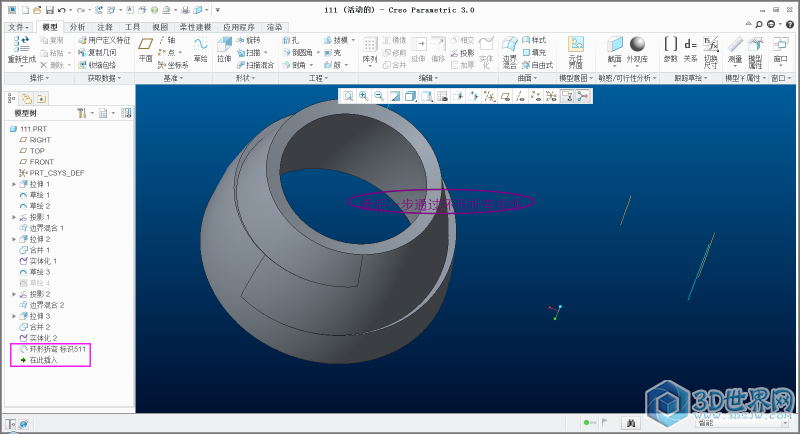Click the 测量 (Measure) ruler icon
The image size is (800, 434).
[735, 47]
